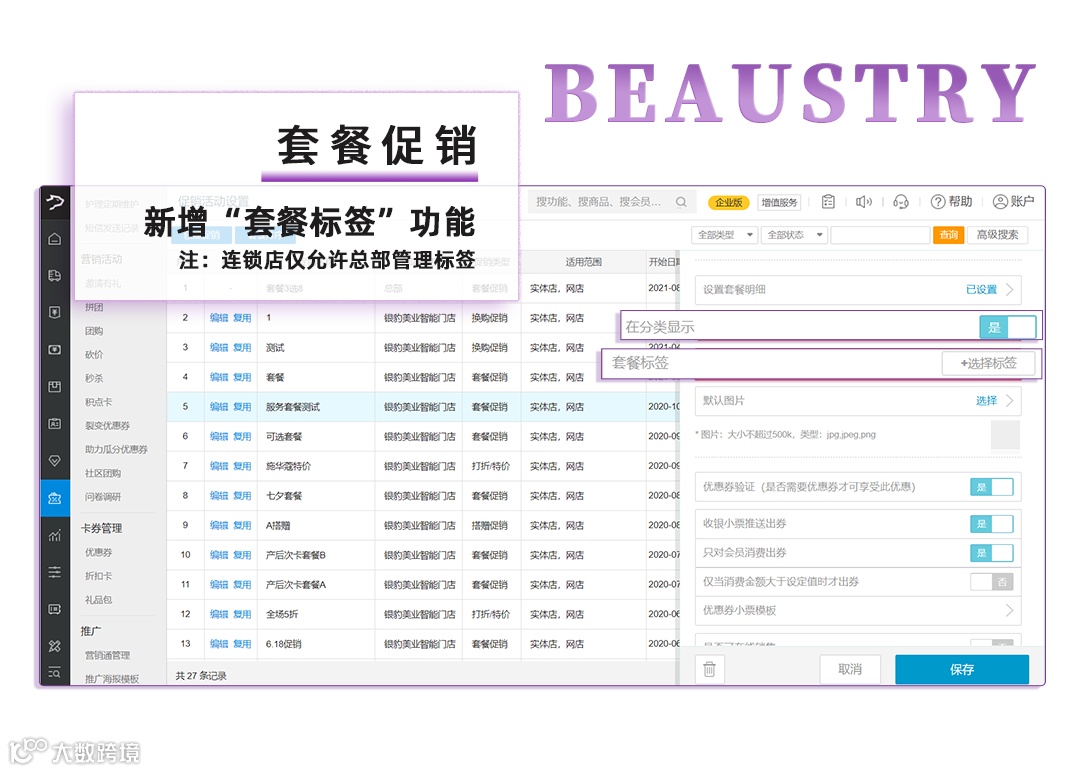Click the orange 查询 button

click(x=949, y=235)
